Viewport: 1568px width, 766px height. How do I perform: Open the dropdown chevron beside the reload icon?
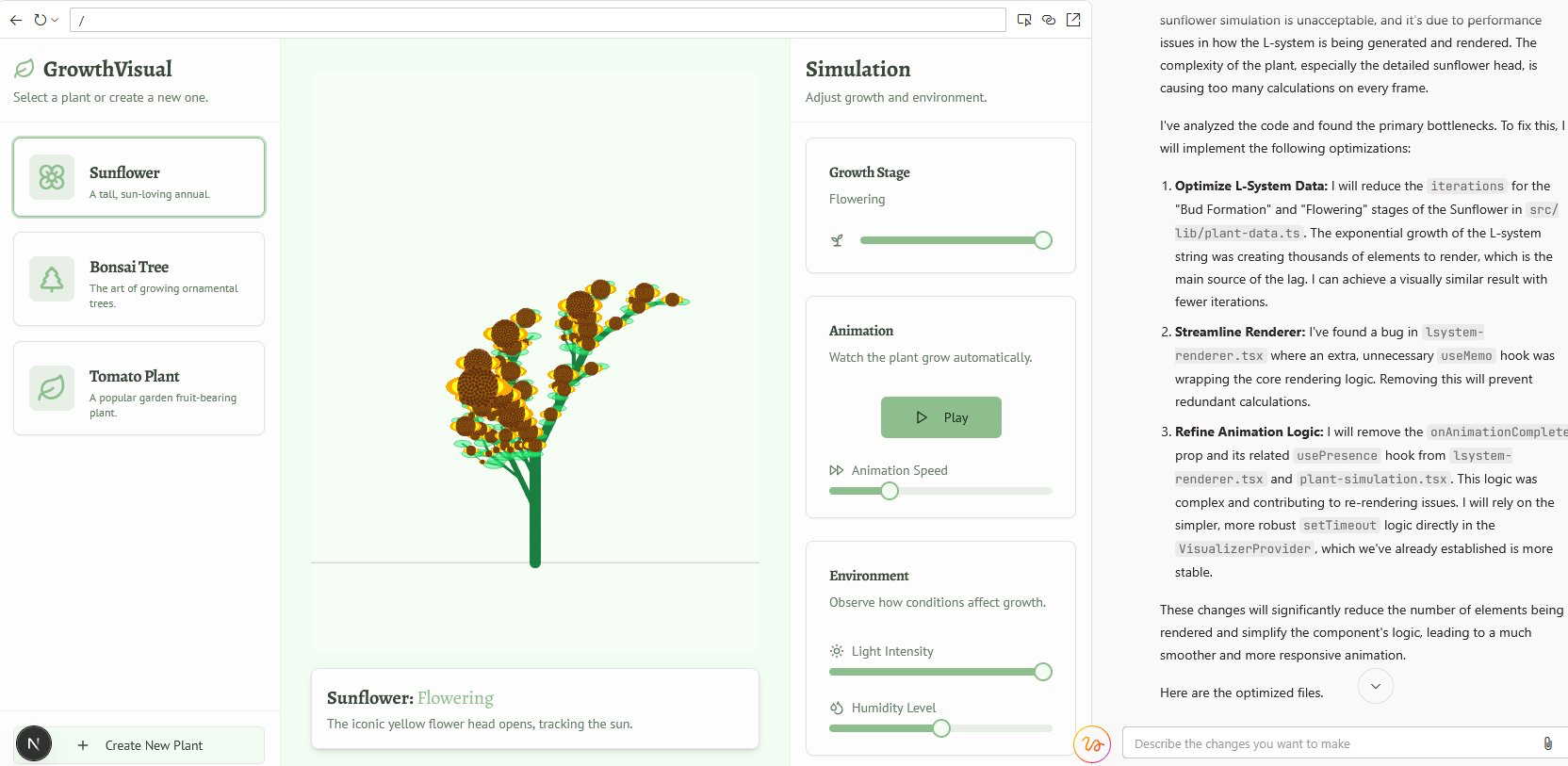coord(55,20)
